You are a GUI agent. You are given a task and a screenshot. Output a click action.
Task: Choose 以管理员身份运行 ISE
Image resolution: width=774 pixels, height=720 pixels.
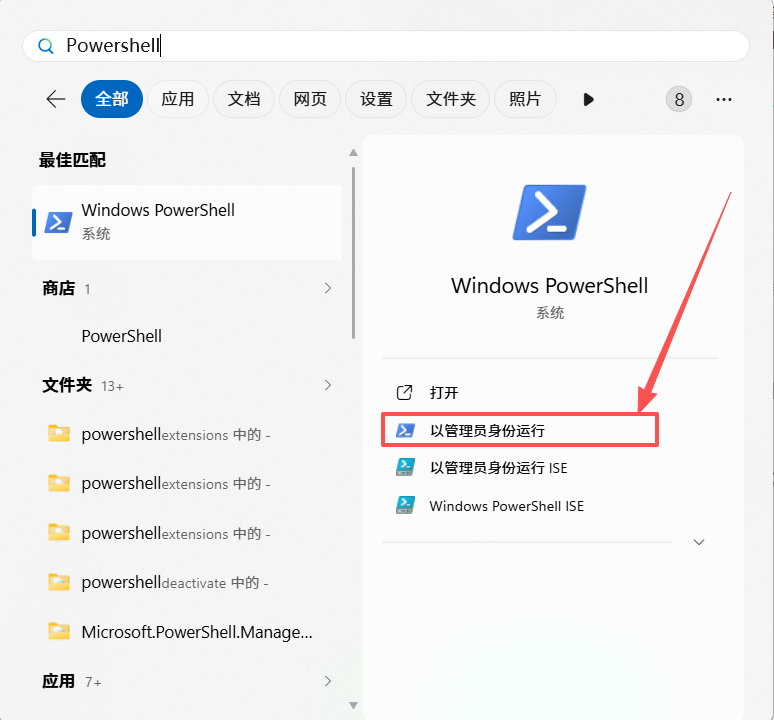pyautogui.click(x=549, y=467)
